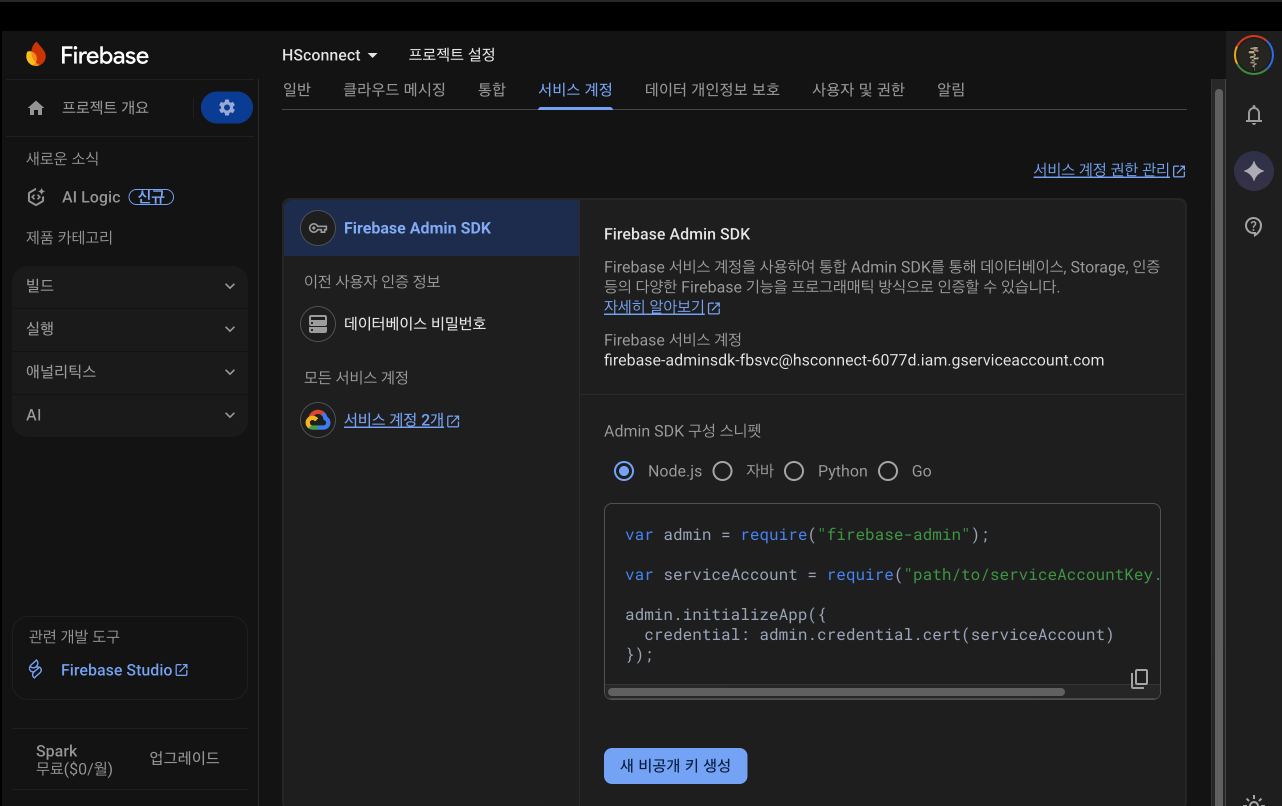1282x806 pixels.
Task: Open the help question mark icon
Action: click(x=1254, y=227)
